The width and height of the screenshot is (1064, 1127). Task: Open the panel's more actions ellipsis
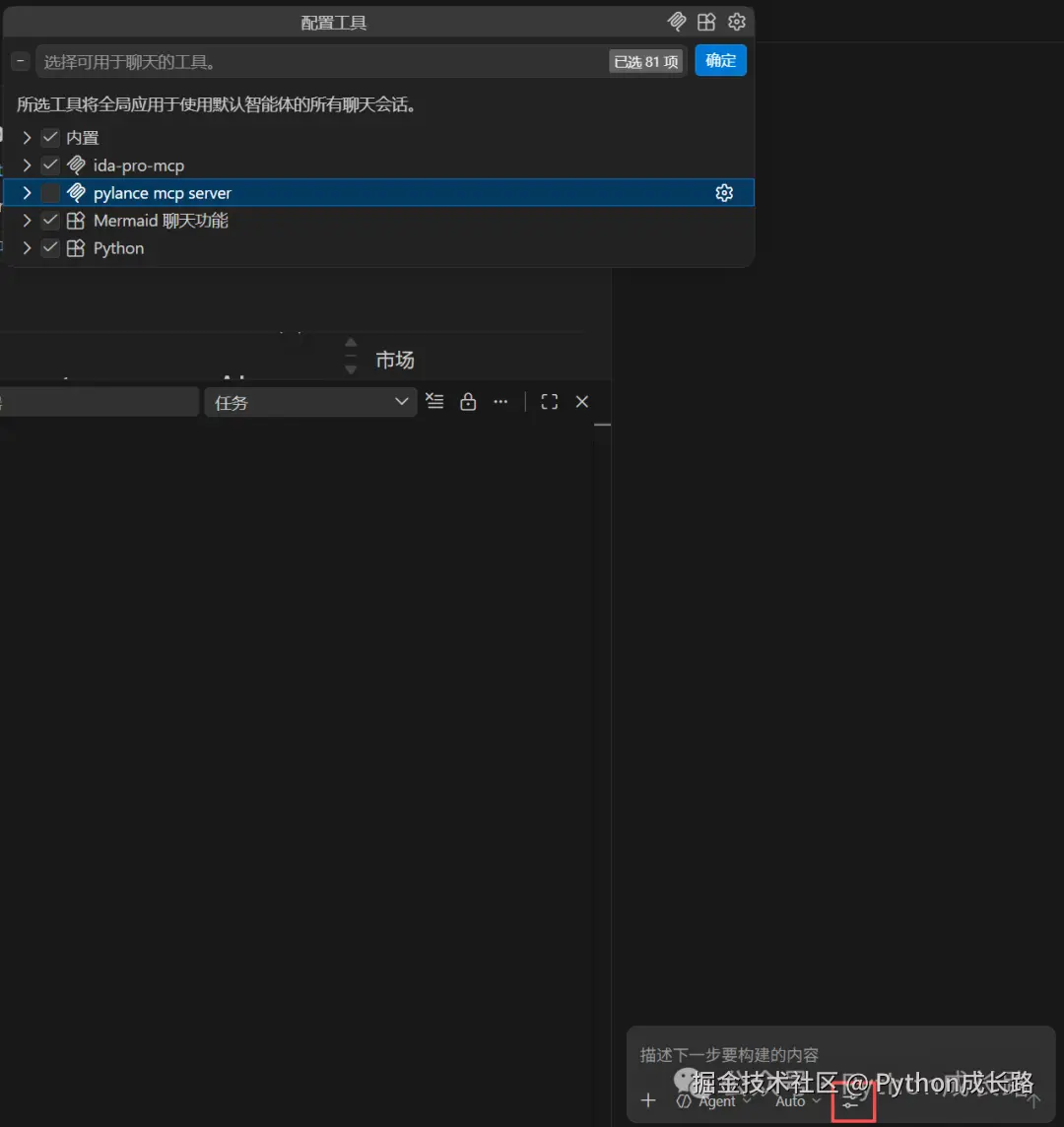tap(501, 401)
